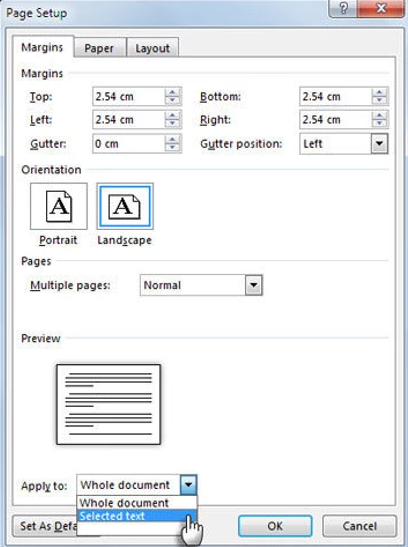The height and width of the screenshot is (547, 408).
Task: Collapse the Apply to dropdown arrow
Action: click(x=189, y=484)
